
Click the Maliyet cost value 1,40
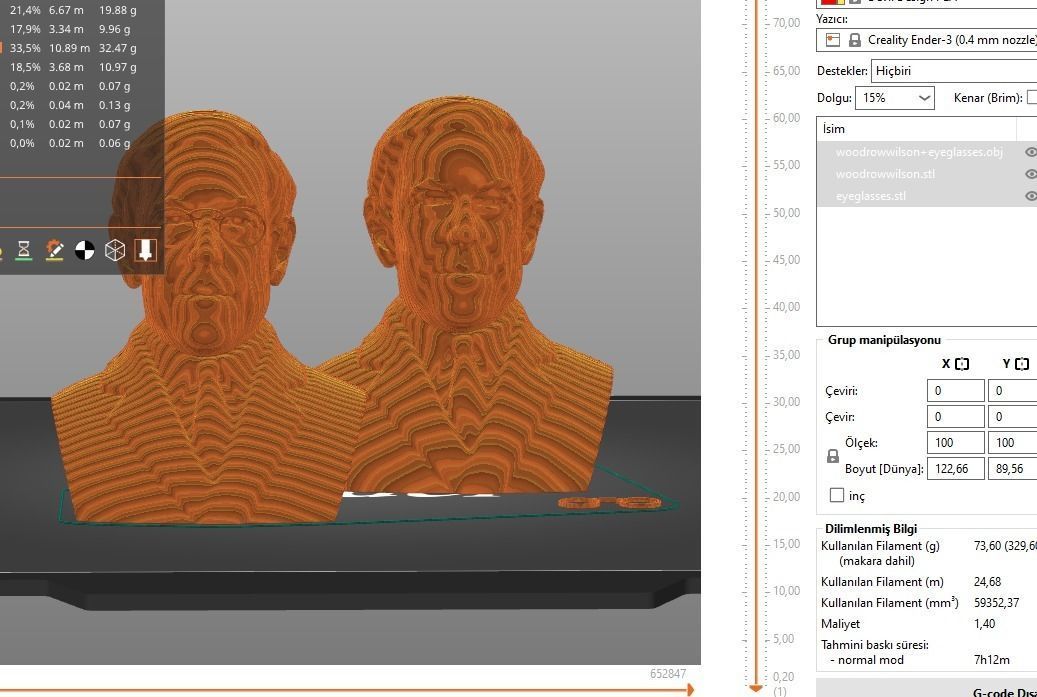[x=985, y=624]
